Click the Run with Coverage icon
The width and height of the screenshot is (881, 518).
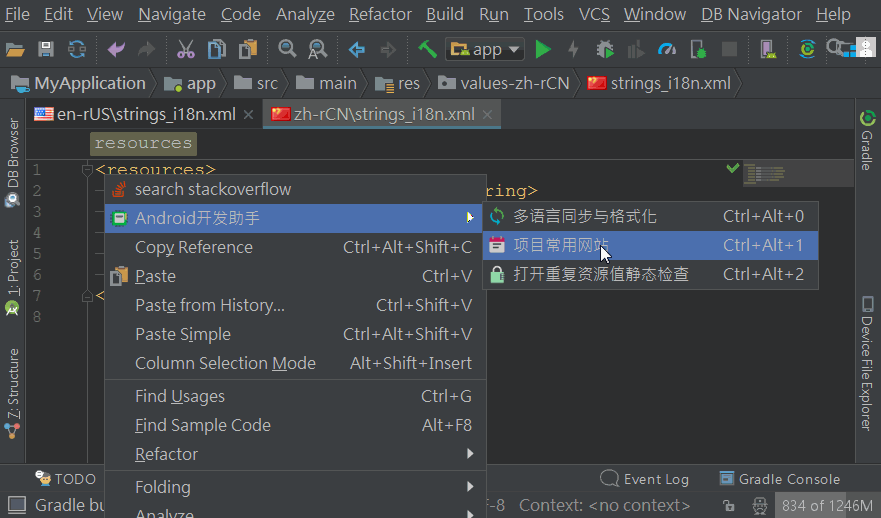coord(635,50)
